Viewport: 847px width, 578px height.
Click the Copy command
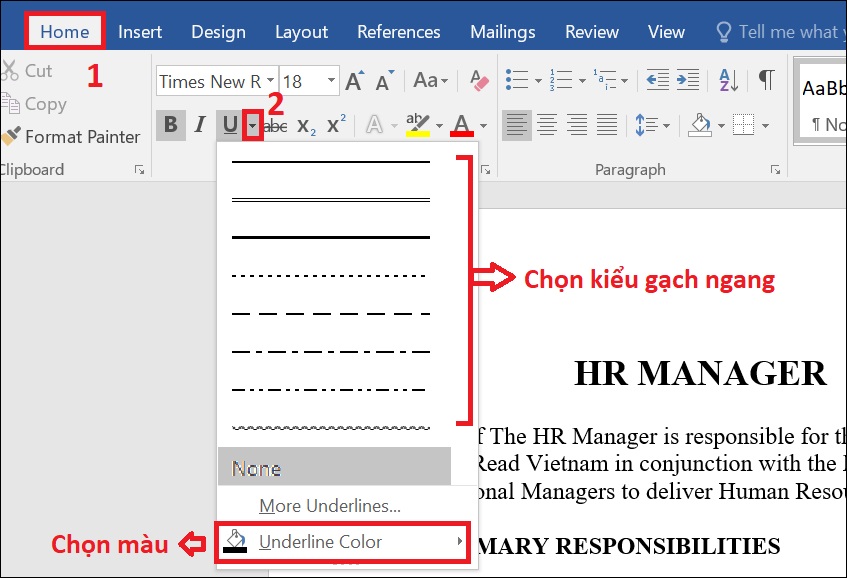[34, 104]
